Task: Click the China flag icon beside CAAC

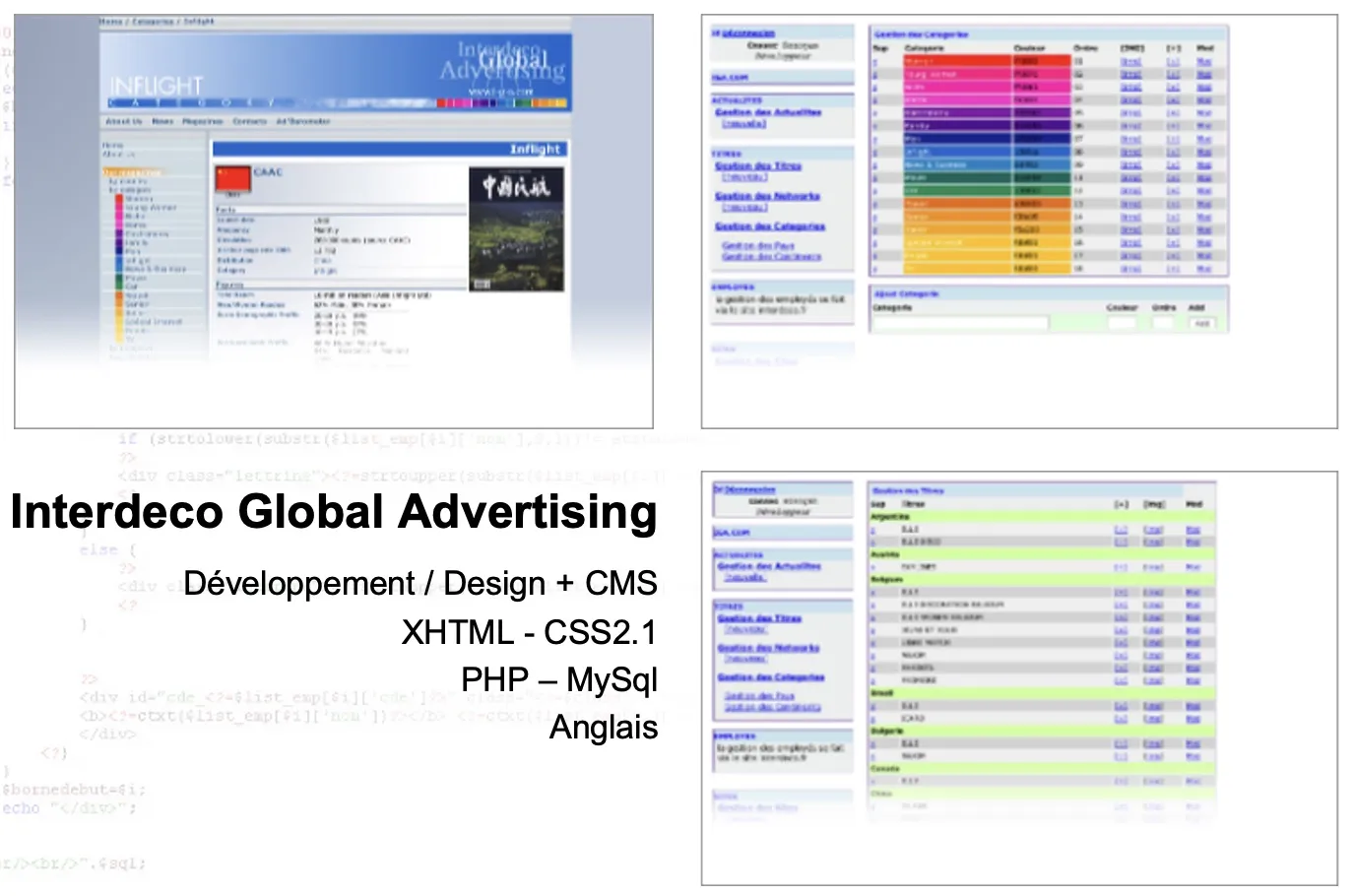Action: point(233,179)
